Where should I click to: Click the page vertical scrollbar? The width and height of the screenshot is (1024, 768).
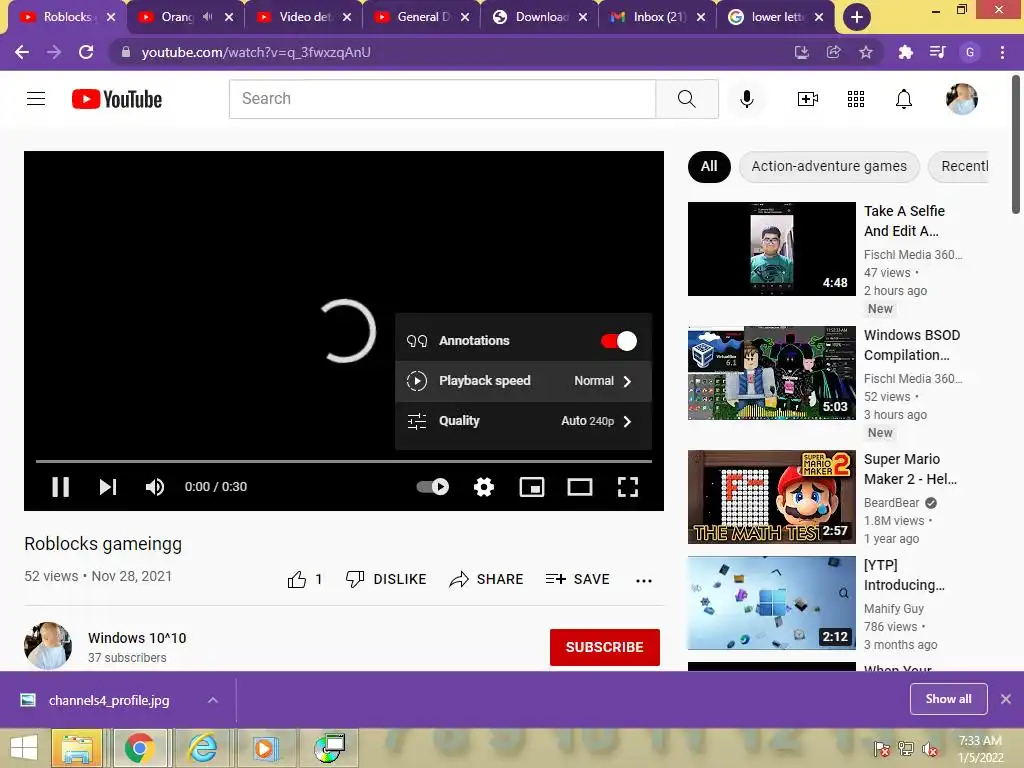click(1016, 144)
